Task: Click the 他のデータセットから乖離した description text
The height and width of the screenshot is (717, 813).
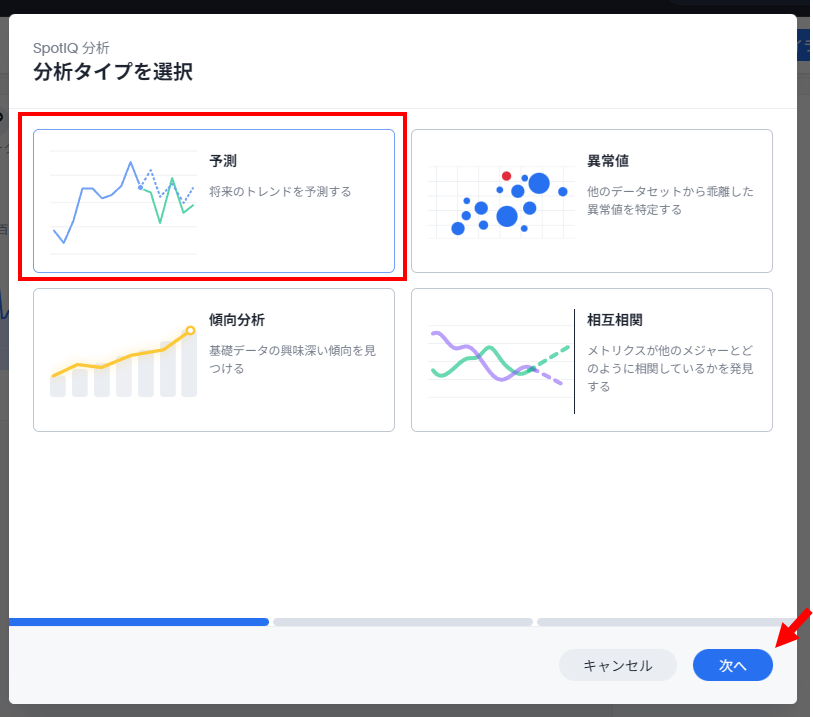Action: click(670, 191)
